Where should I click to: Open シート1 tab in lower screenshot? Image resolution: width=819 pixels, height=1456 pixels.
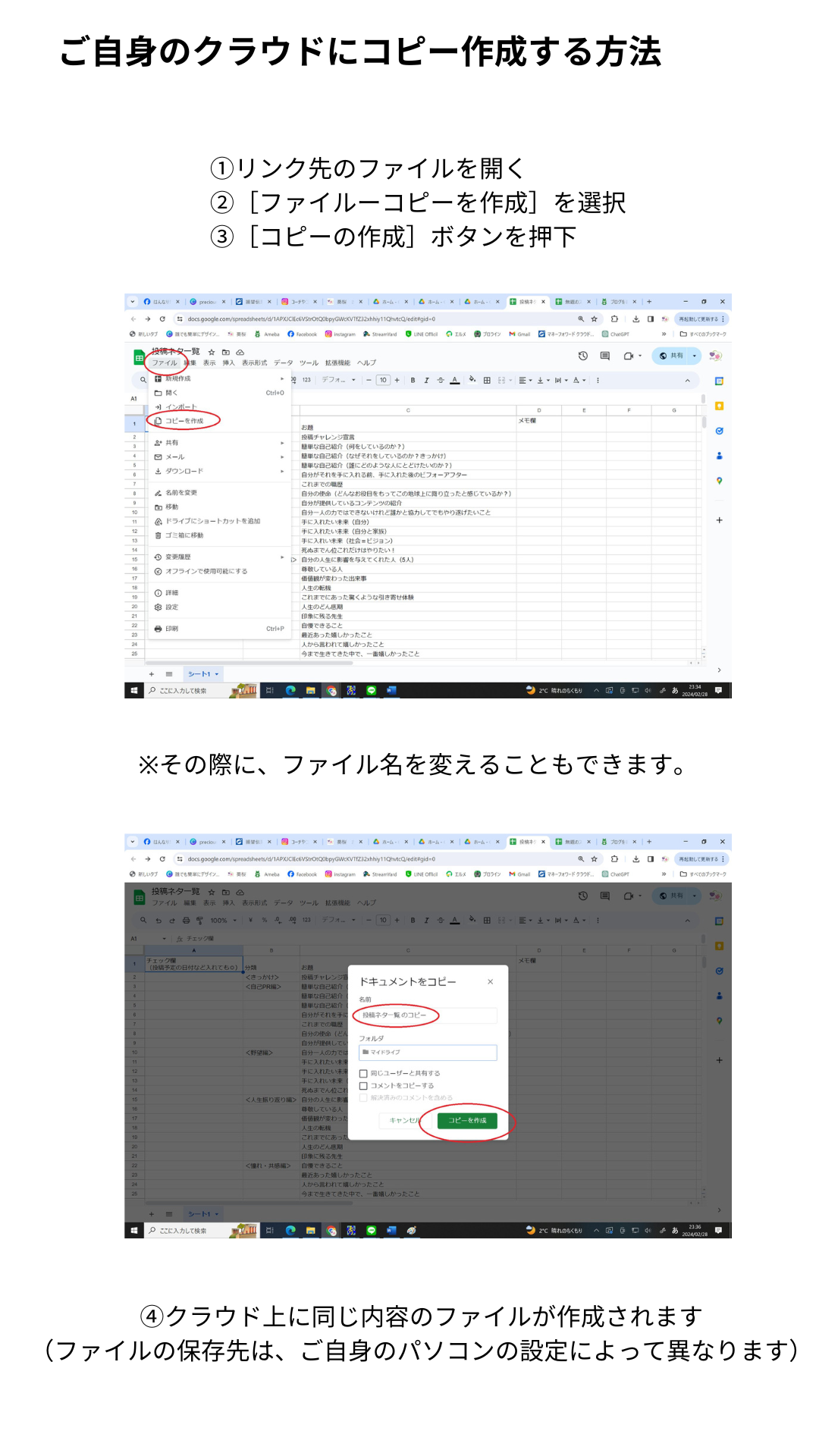click(202, 1214)
